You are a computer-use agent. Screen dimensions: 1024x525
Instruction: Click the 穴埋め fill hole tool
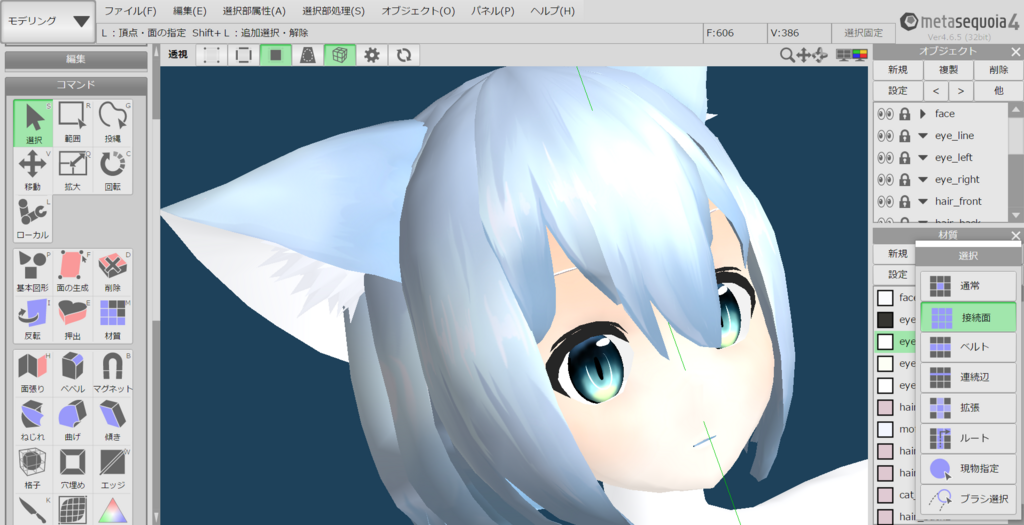[72, 469]
